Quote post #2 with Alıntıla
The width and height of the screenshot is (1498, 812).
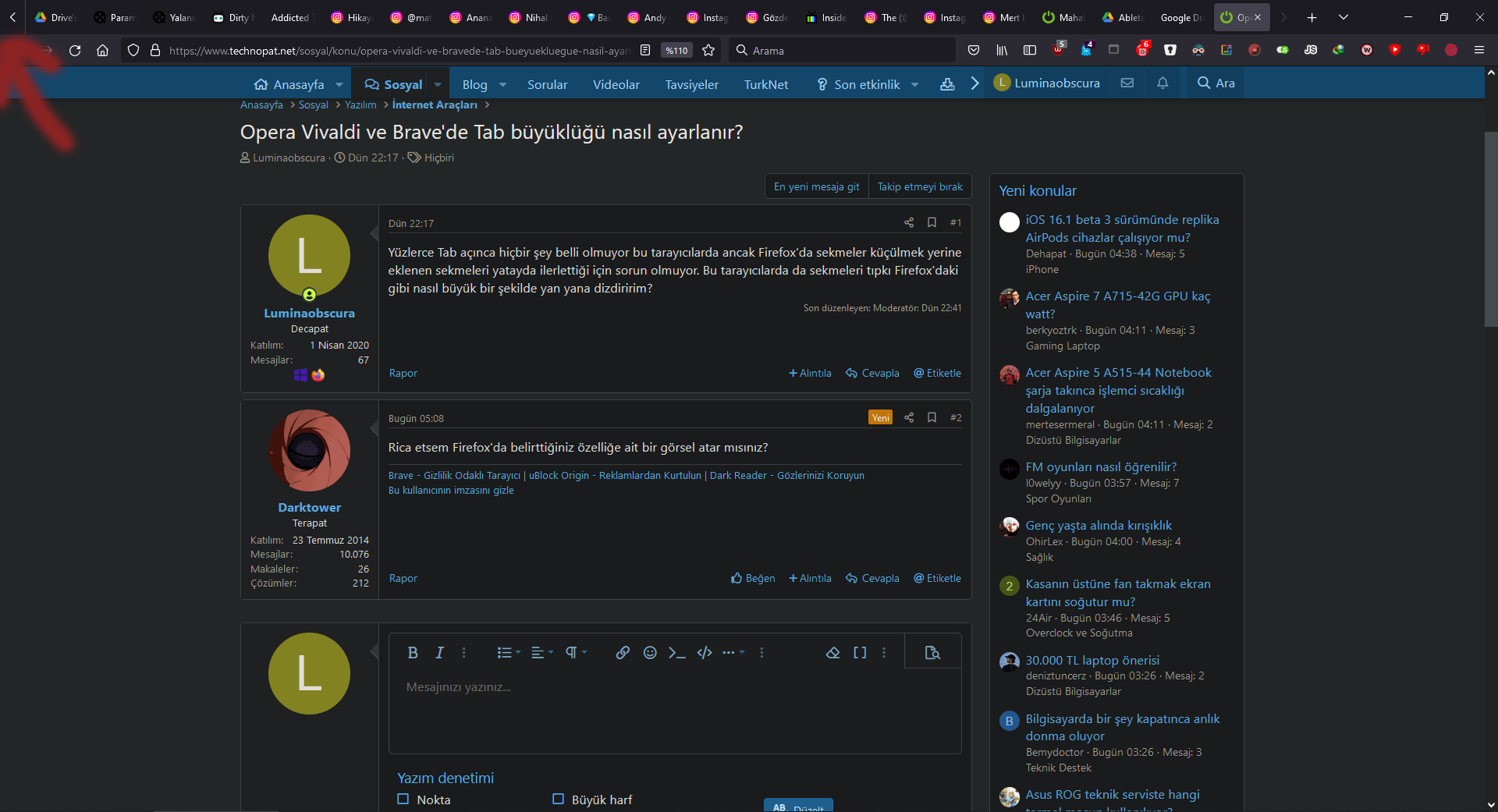pyautogui.click(x=810, y=578)
